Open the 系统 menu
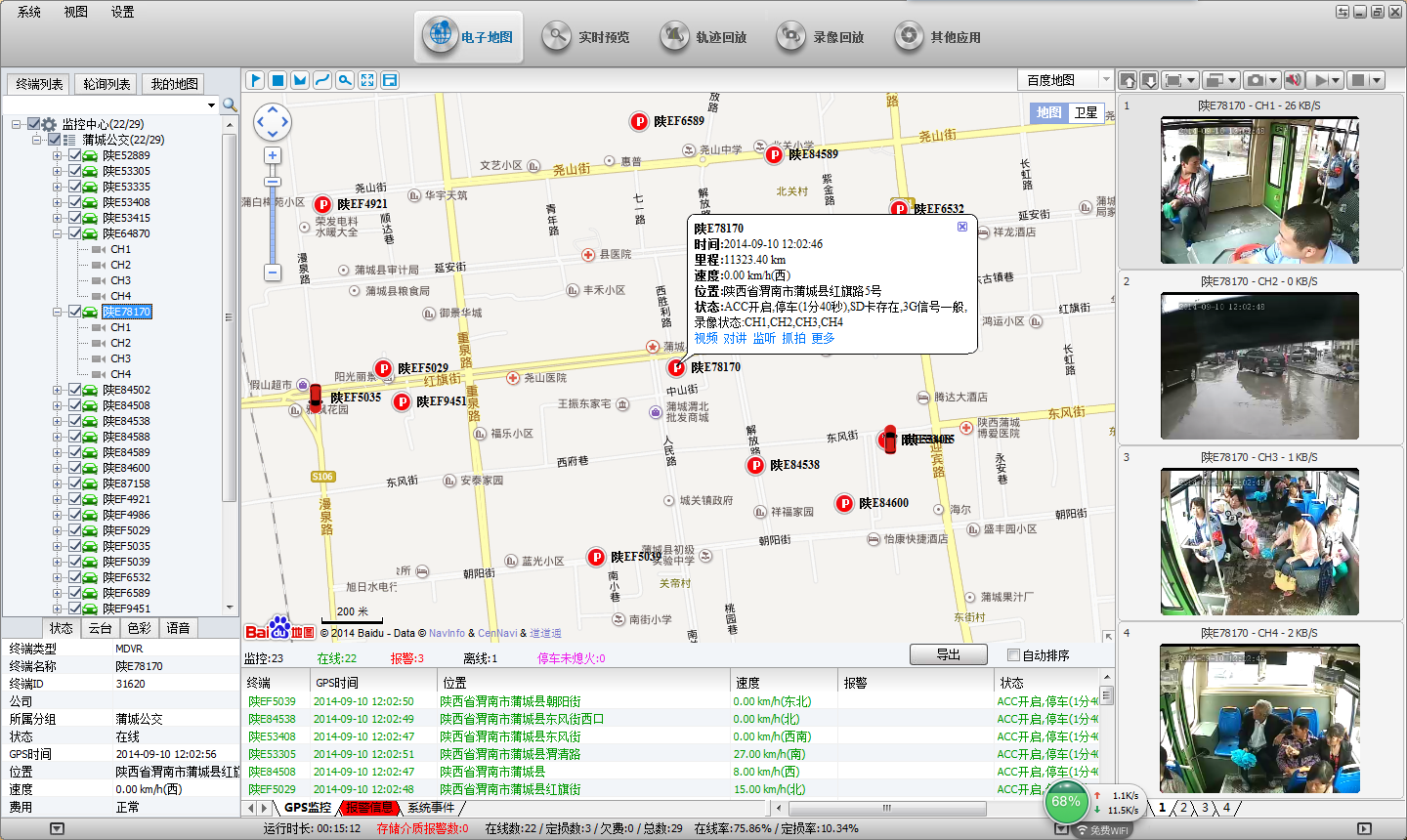This screenshot has width=1407, height=840. click(x=28, y=13)
